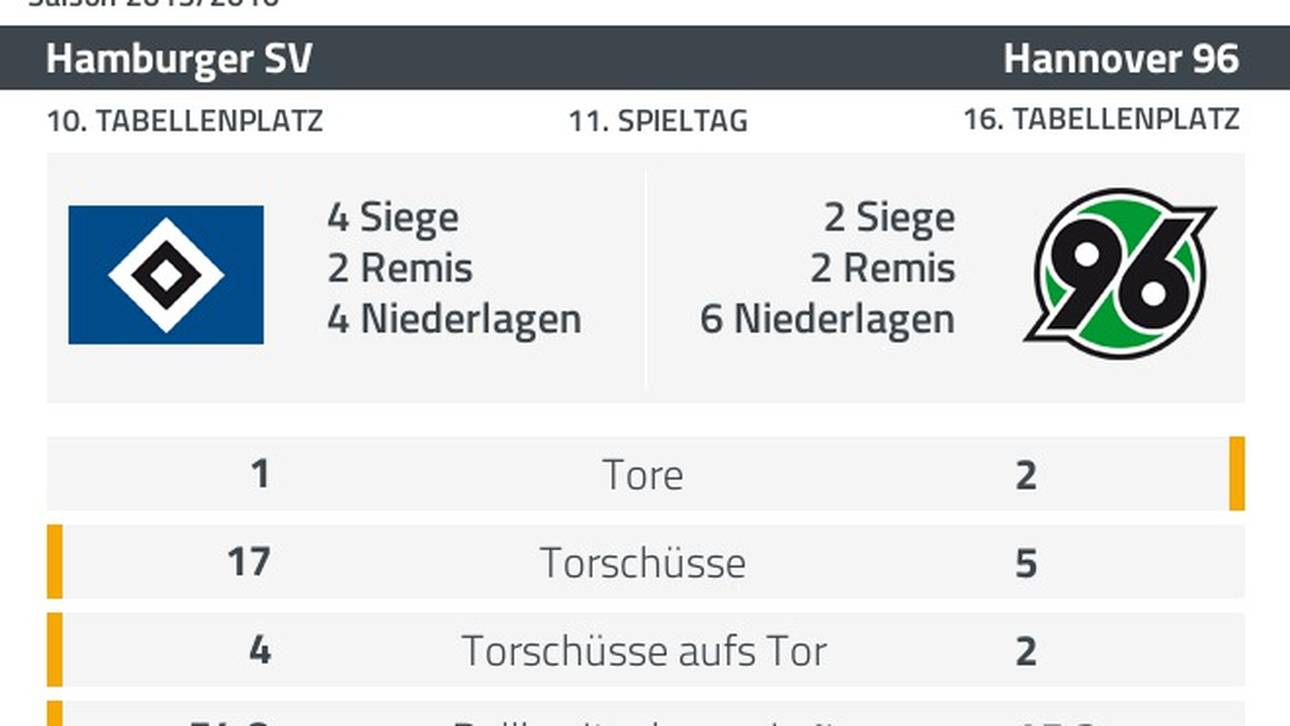Click Hannover's 5 Torschüsse value
The height and width of the screenshot is (726, 1290).
point(1026,563)
